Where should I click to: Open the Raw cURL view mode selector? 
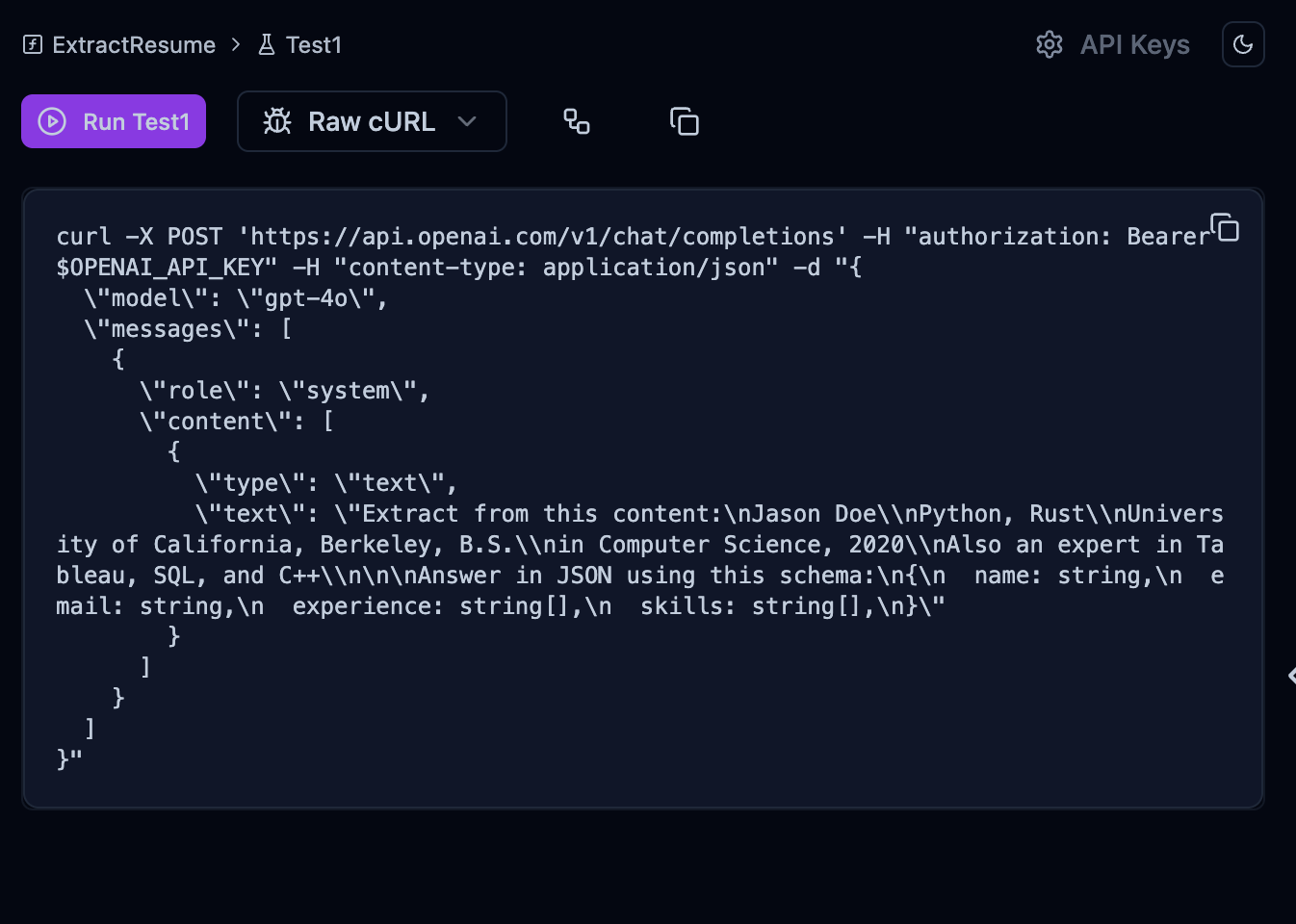coord(372,121)
